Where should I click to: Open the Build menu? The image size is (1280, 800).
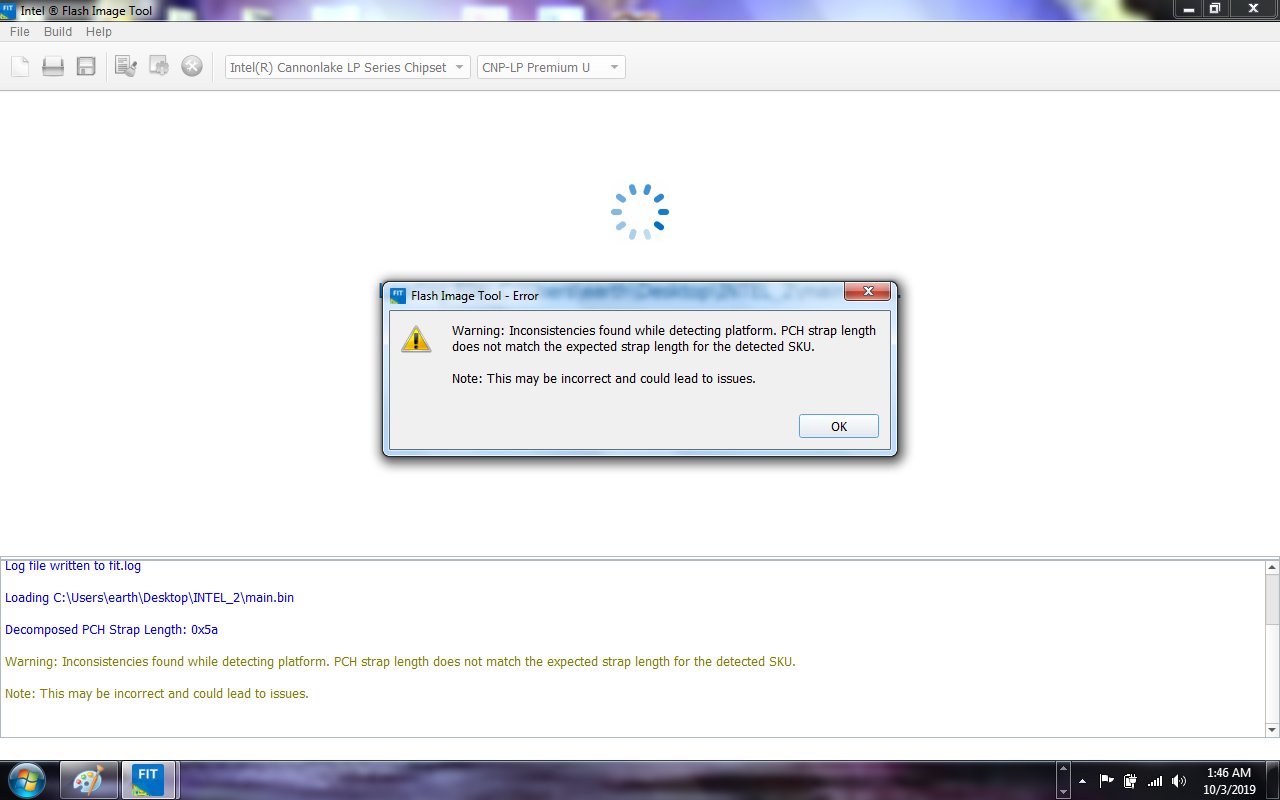coord(58,32)
